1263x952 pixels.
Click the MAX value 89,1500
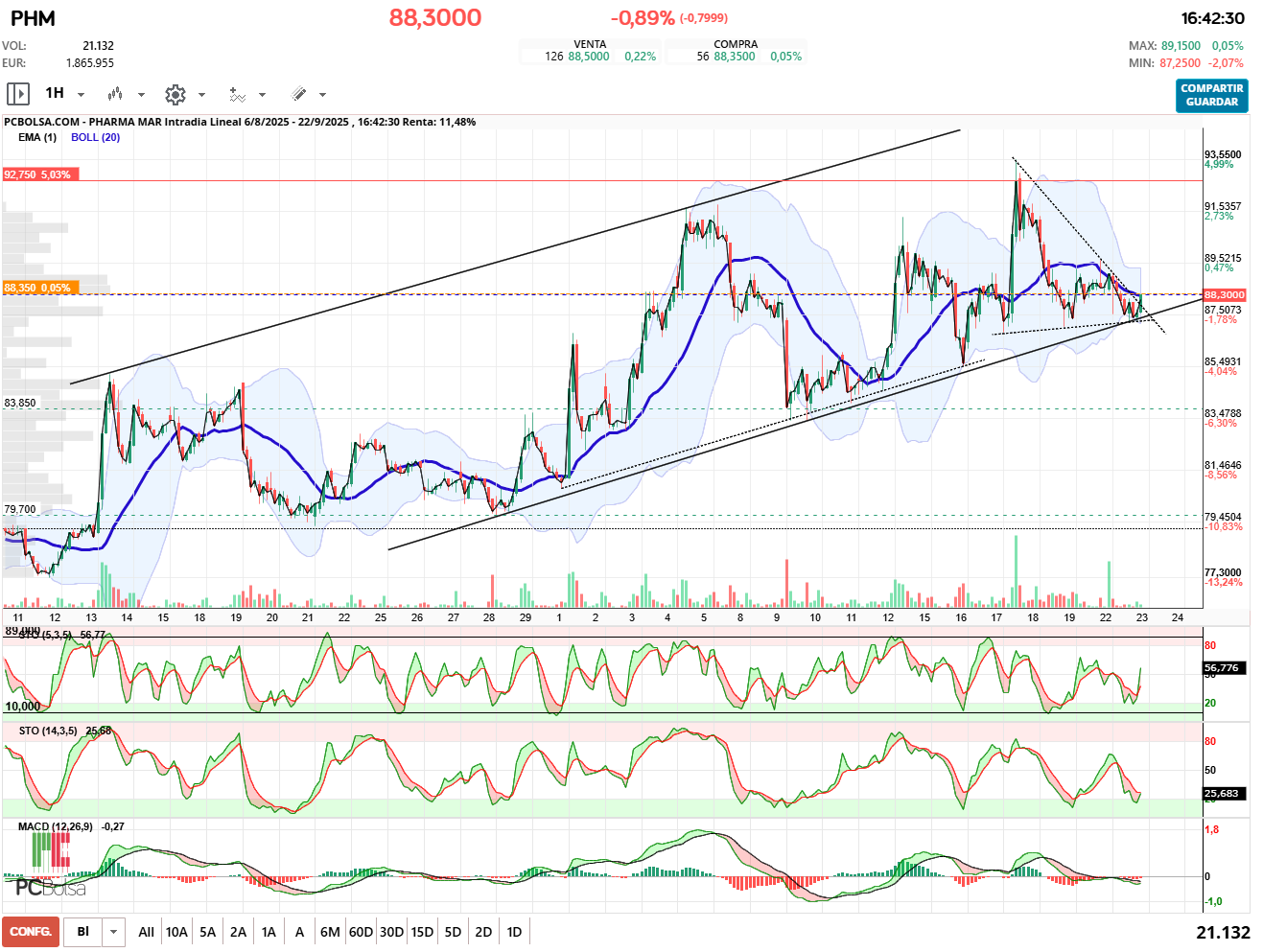point(1181,46)
